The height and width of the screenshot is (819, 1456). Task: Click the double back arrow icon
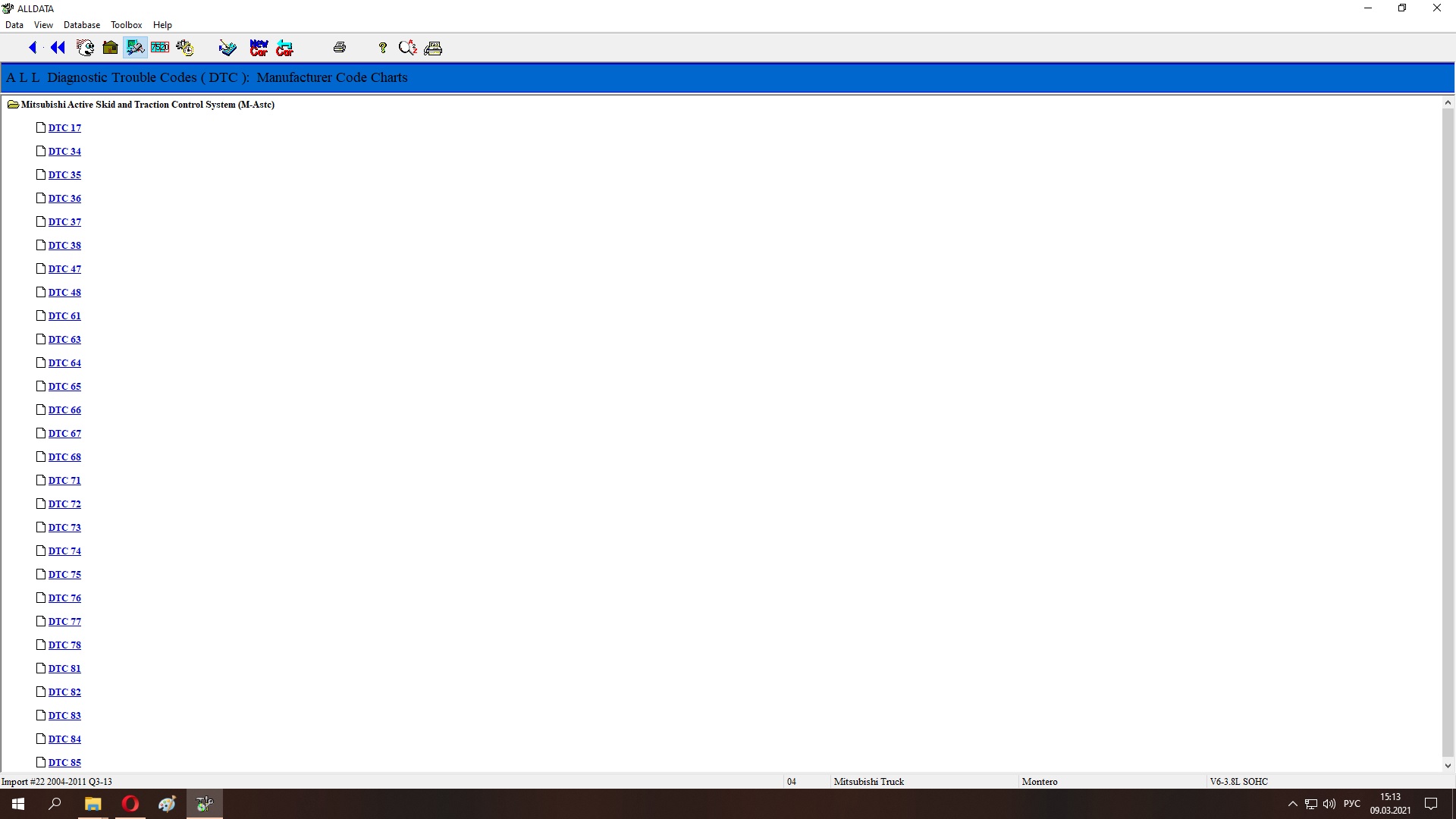pyautogui.click(x=58, y=48)
